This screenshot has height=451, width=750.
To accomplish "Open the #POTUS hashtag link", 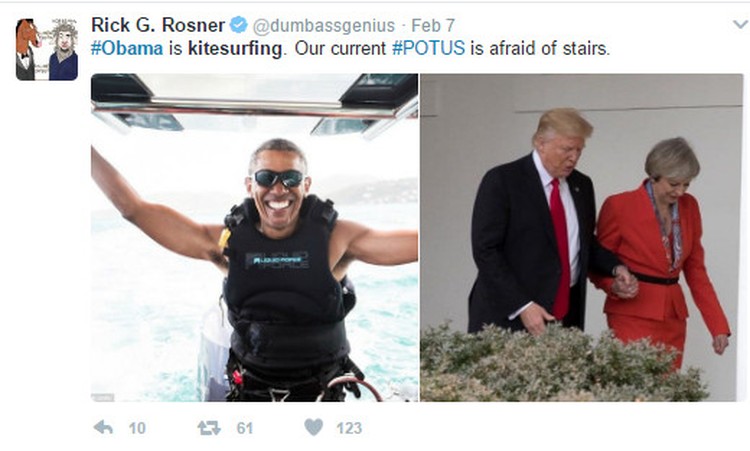I will coord(428,48).
